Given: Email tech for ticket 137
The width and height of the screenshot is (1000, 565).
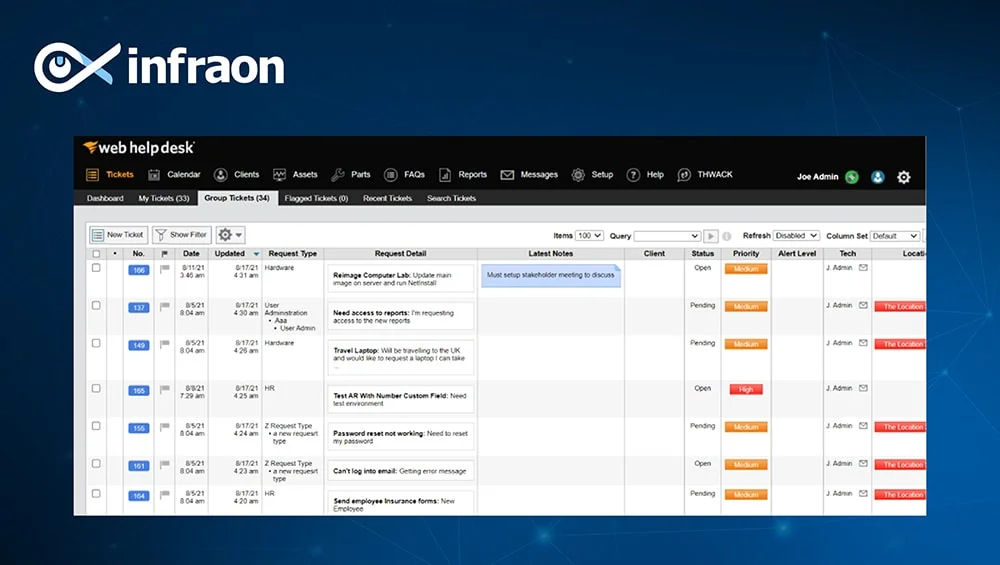Looking at the screenshot, I should 863,305.
